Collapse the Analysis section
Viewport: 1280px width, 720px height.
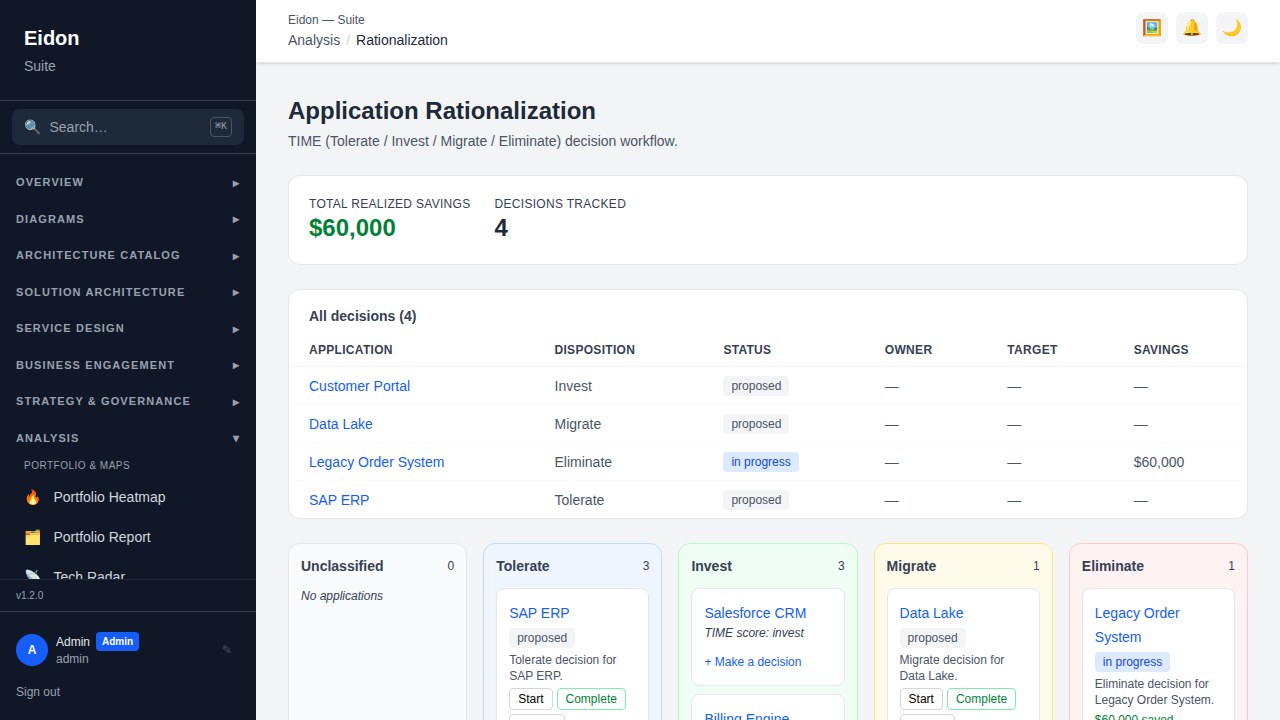tap(128, 438)
